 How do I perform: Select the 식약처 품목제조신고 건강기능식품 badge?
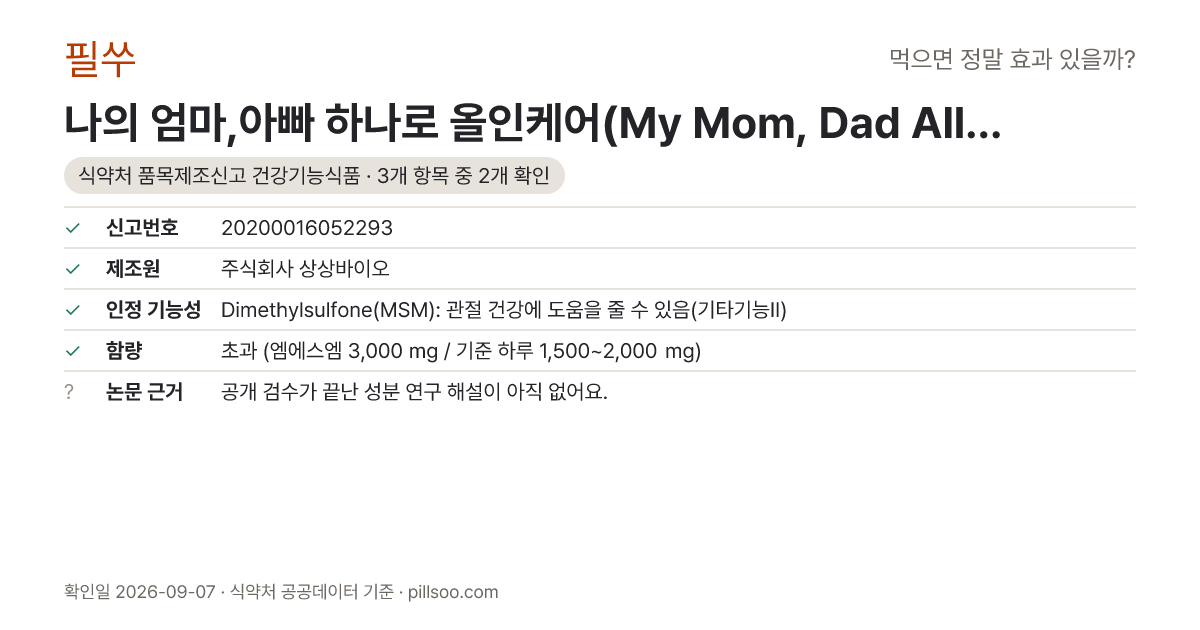314,176
